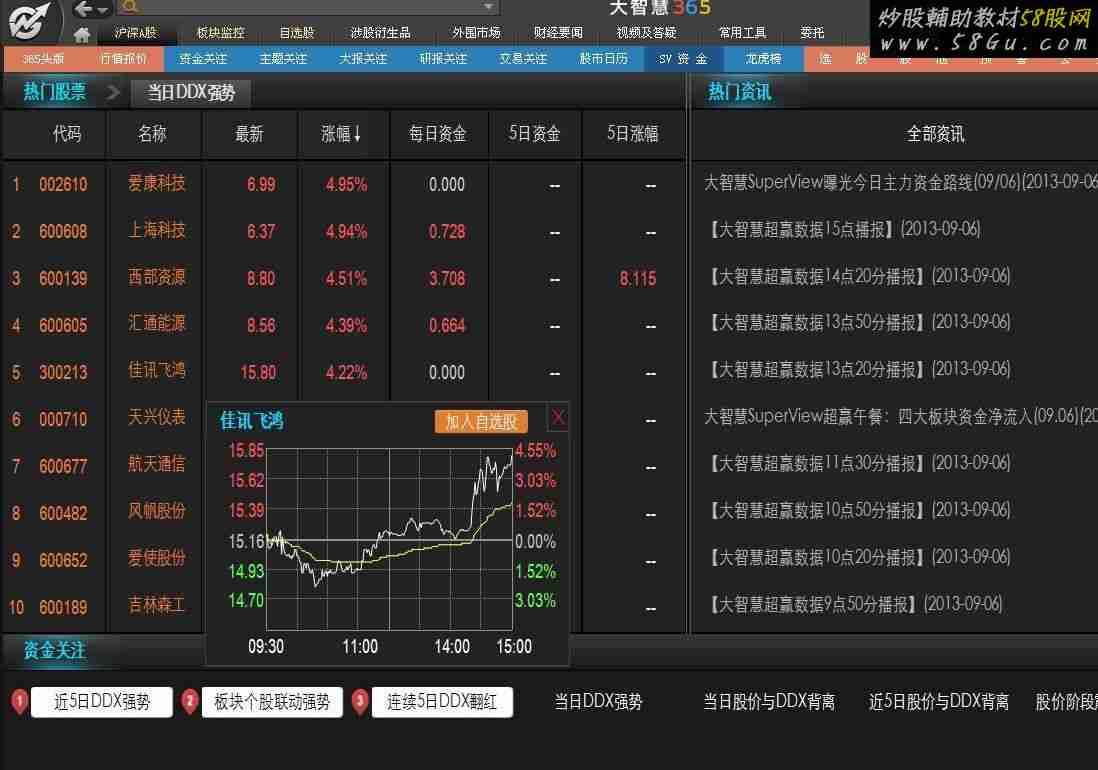Expand the search box dropdown arrow
Image resolution: width=1098 pixels, height=770 pixels.
(489, 7)
